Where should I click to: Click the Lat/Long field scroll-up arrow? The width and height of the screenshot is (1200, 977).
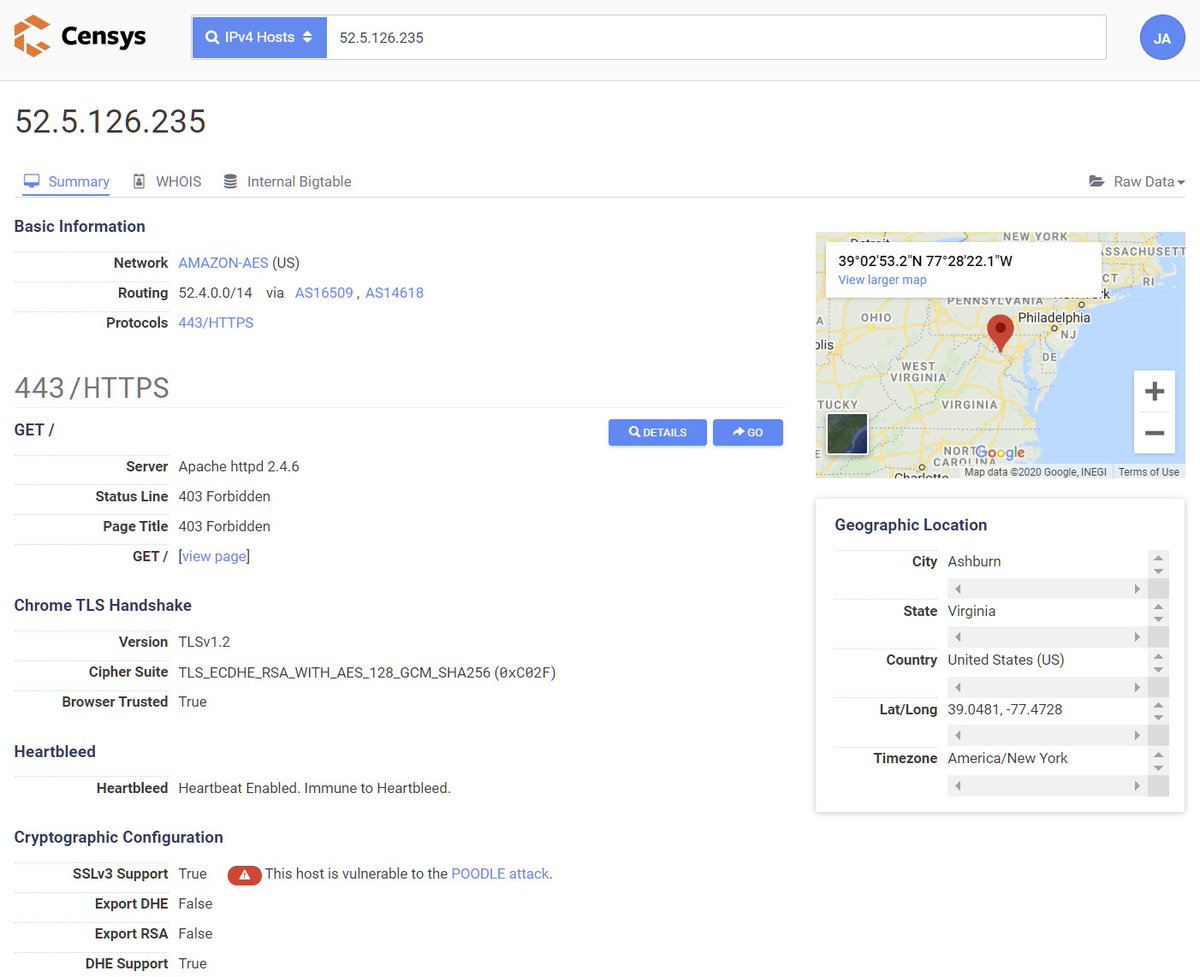[x=1158, y=705]
